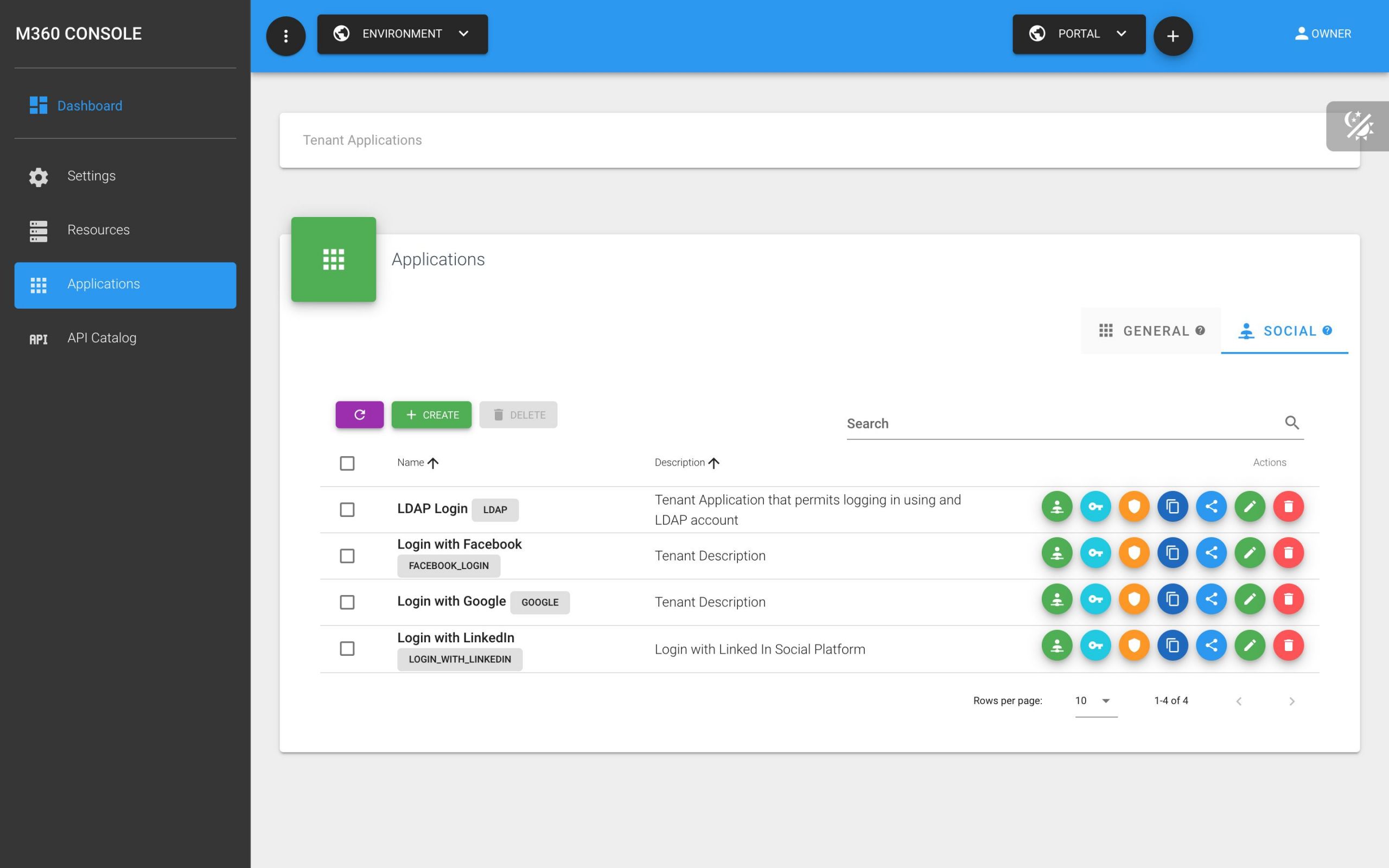The image size is (1389, 868).
Task: Expand the PORTAL dropdown
Action: coord(1079,34)
